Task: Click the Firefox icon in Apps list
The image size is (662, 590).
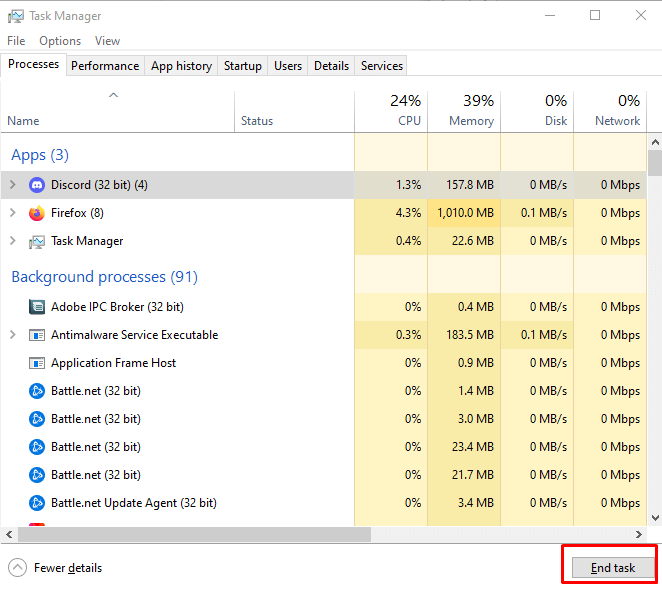Action: pos(37,213)
